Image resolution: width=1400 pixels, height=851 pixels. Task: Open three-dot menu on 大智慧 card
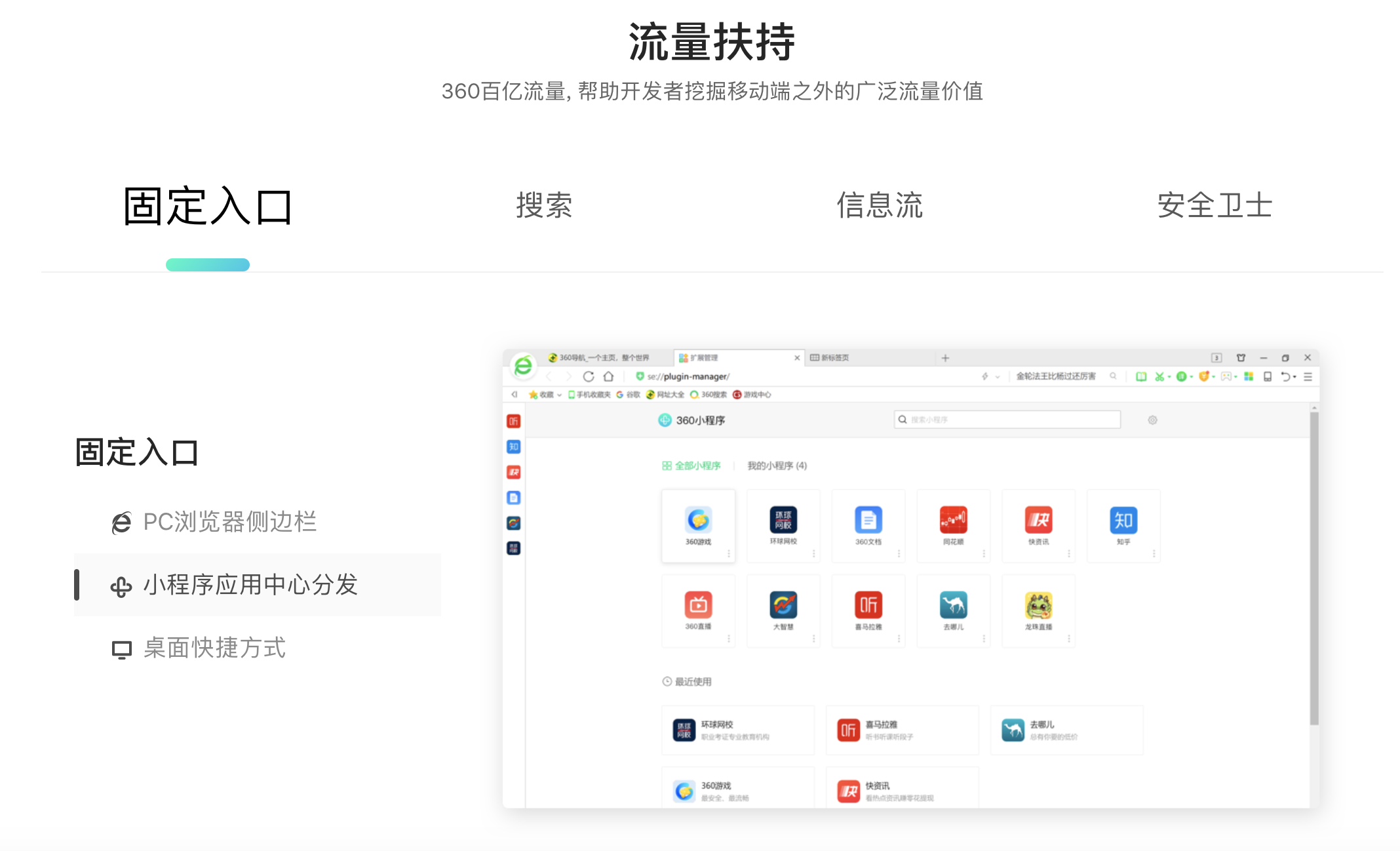tap(813, 639)
